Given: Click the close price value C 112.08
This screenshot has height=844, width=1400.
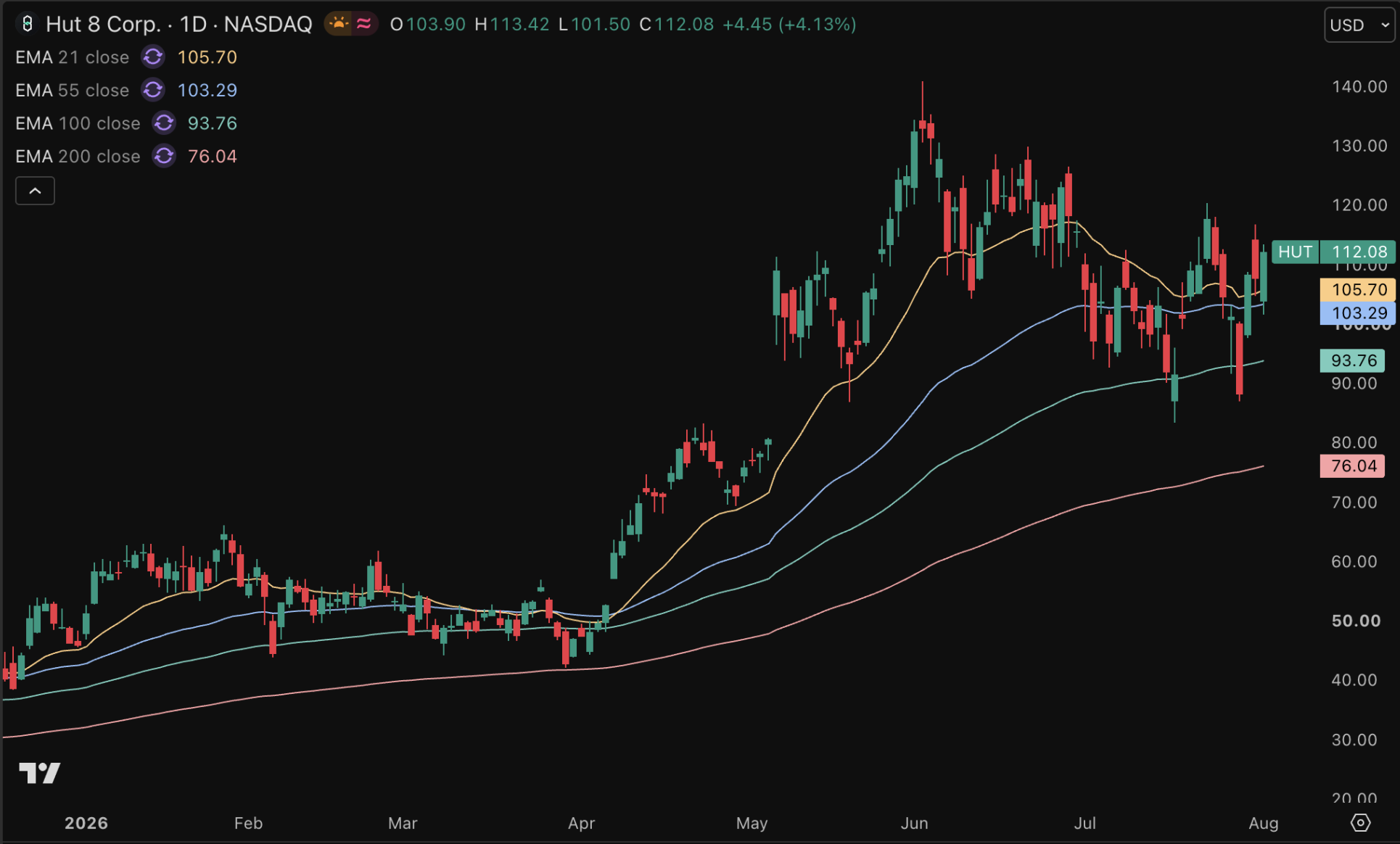Looking at the screenshot, I should (x=677, y=24).
